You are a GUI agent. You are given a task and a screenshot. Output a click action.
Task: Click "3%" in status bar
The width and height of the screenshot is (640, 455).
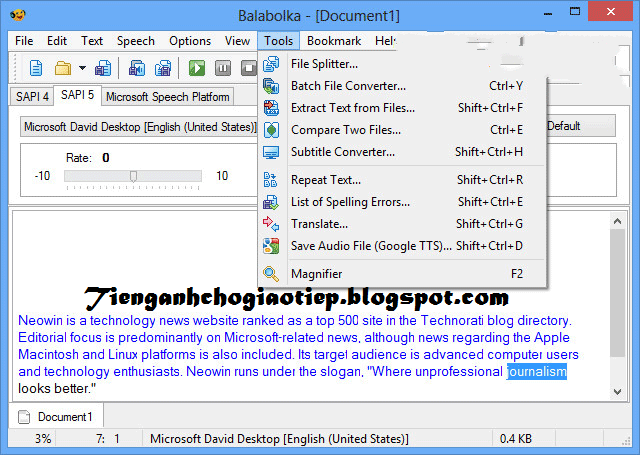43,439
